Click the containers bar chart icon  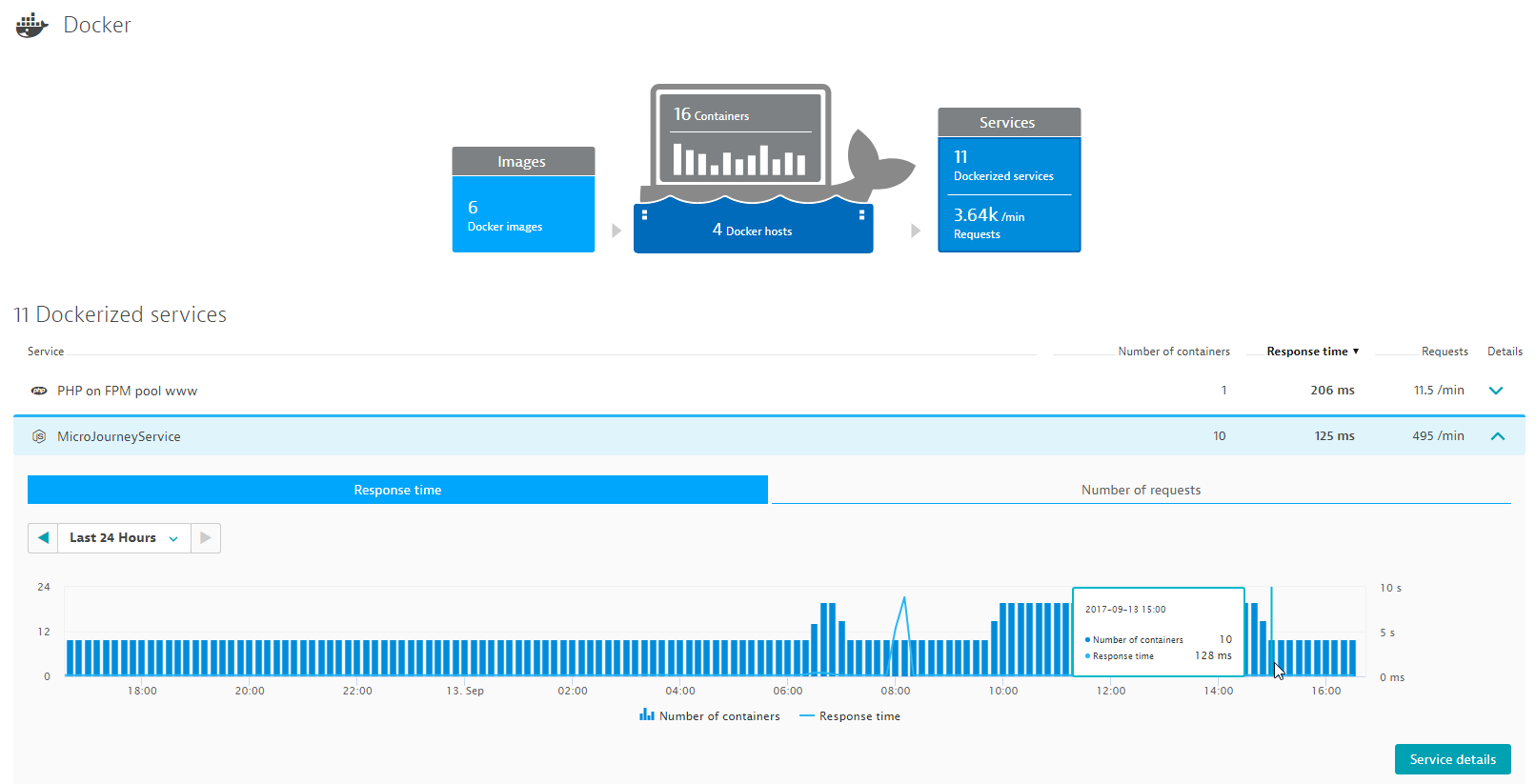pos(739,159)
